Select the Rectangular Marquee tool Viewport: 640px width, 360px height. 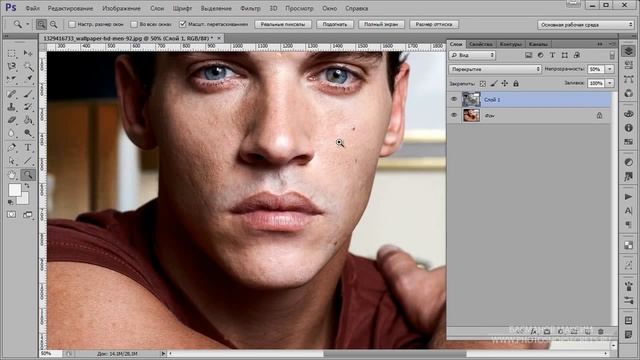tap(11, 53)
